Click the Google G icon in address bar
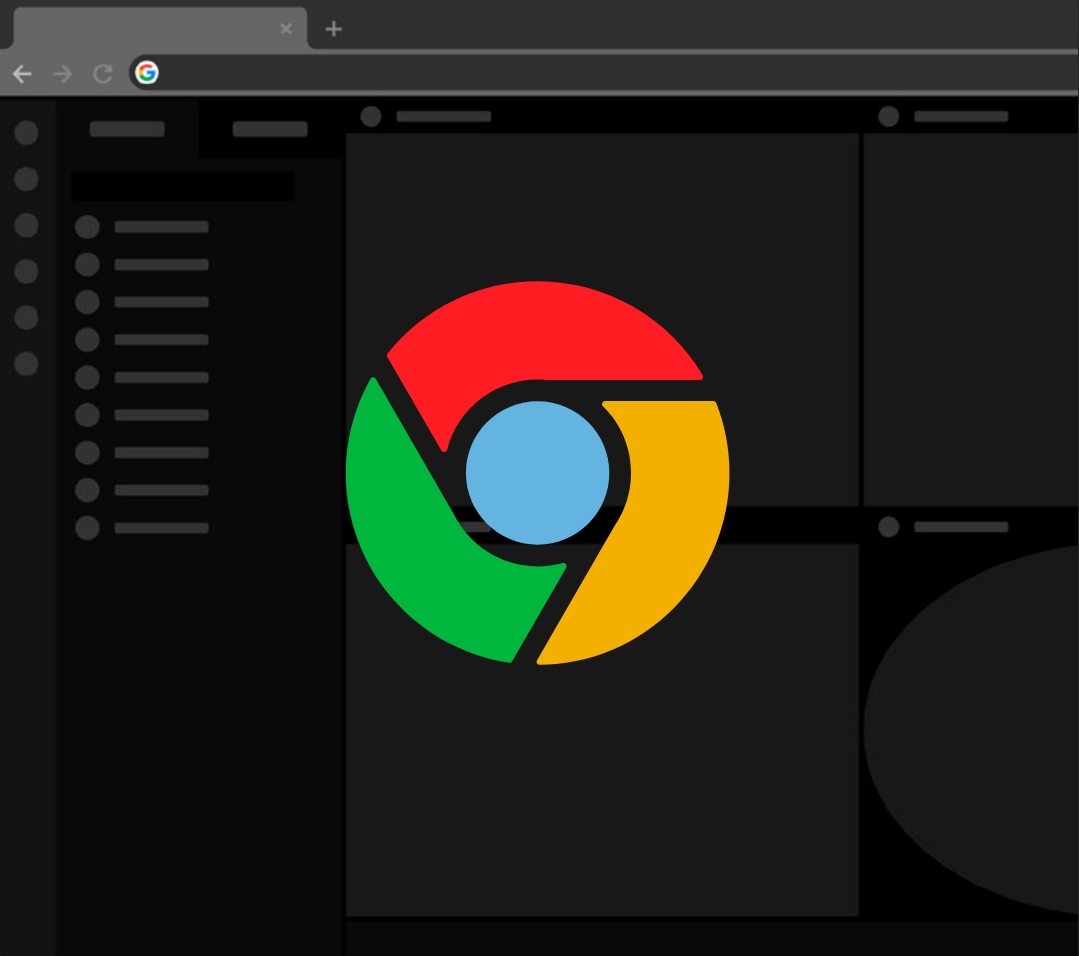Viewport: 1079px width, 956px height. coord(147,73)
